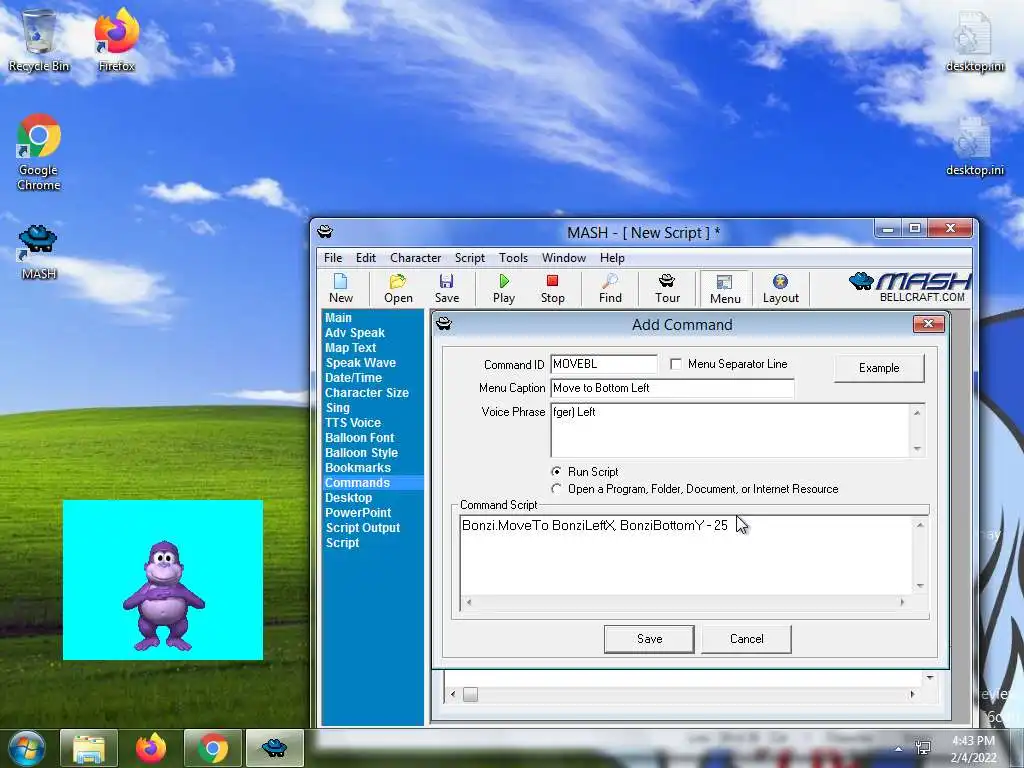This screenshot has height=768, width=1024.
Task: Select the Firefox desktop shortcut
Action: [x=117, y=40]
